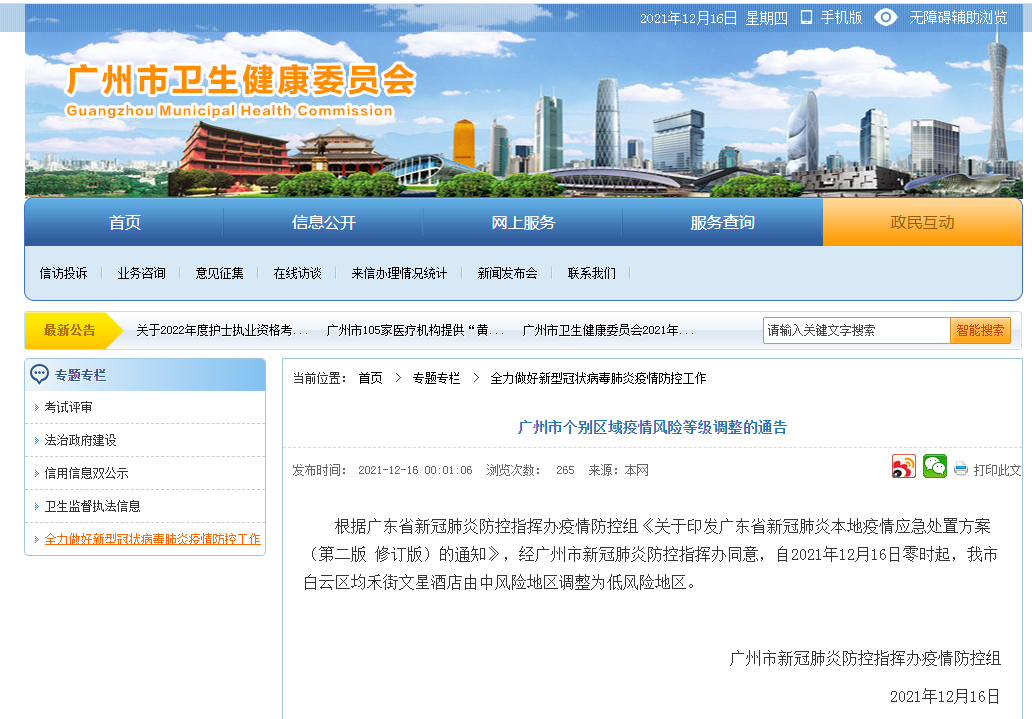Screen dimensions: 1032x719
Task: Click source text 来源:本网
Action: (x=619, y=470)
